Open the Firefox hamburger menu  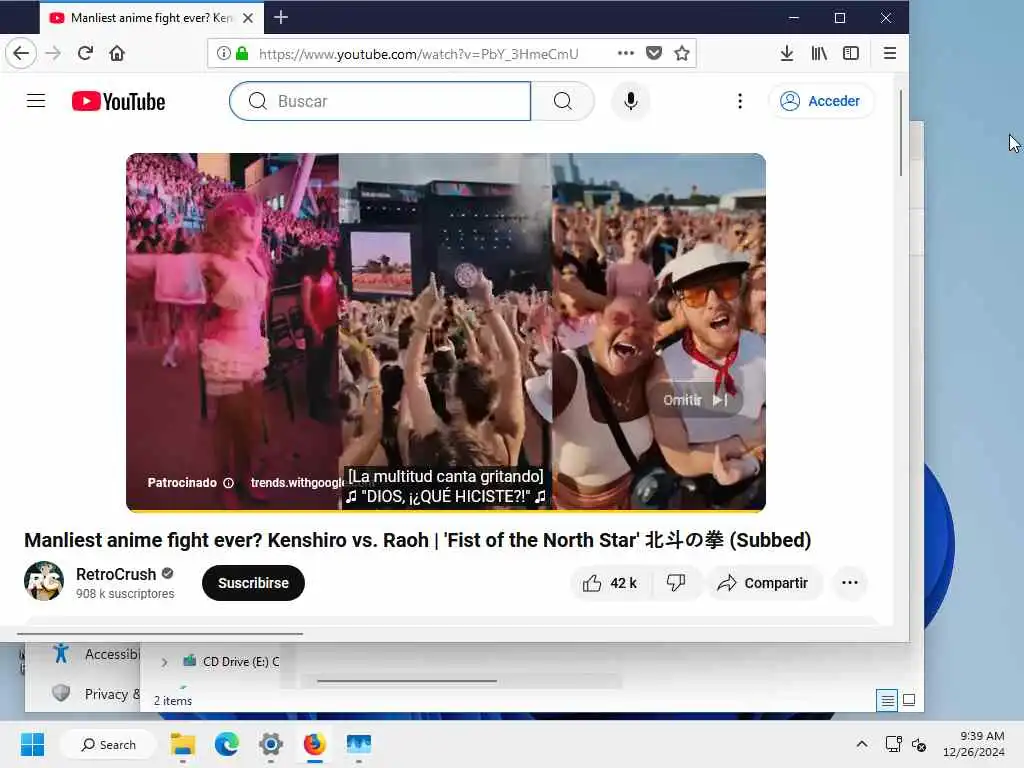click(889, 53)
